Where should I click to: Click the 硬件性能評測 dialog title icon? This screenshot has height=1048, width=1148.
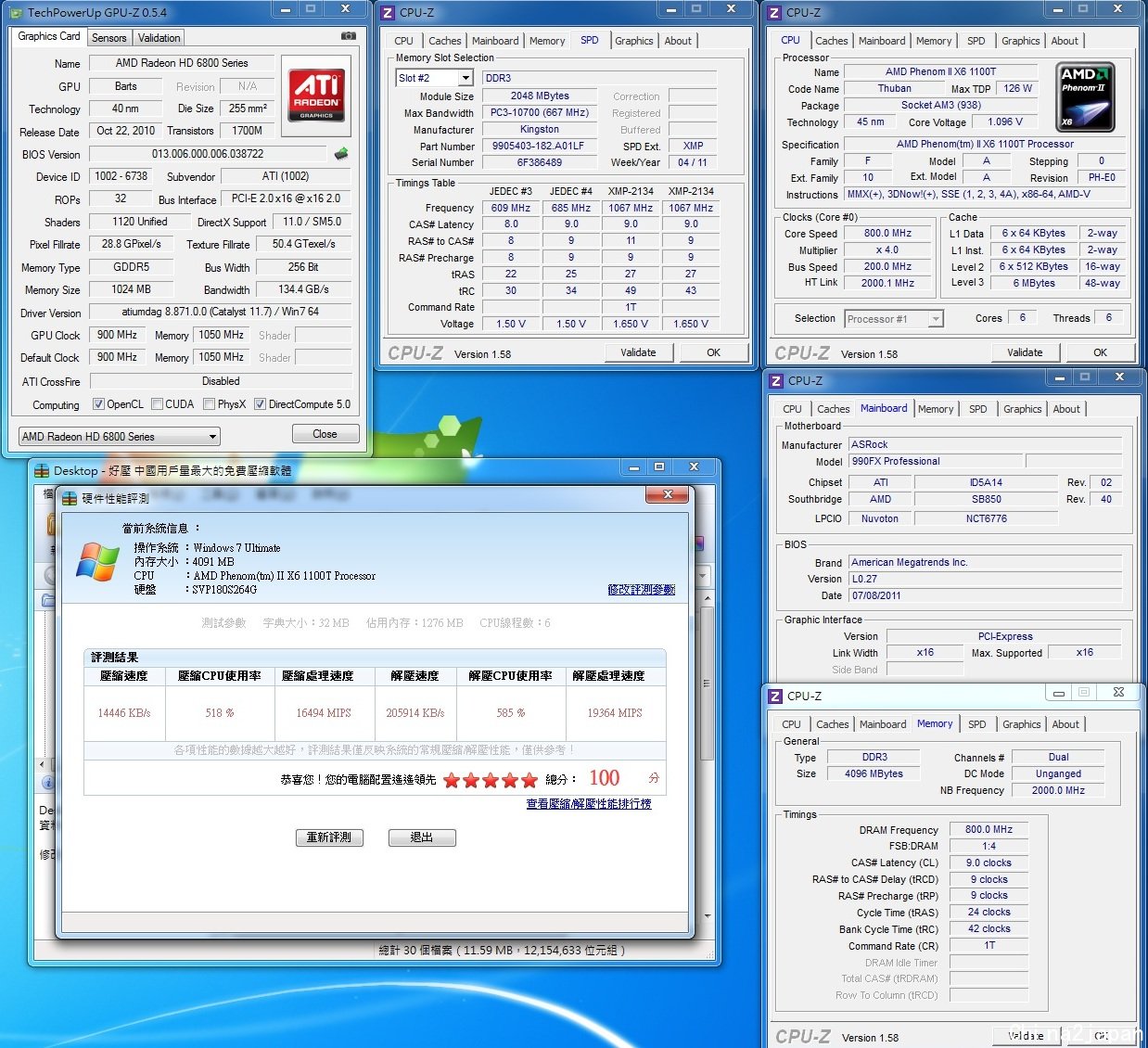pos(70,499)
